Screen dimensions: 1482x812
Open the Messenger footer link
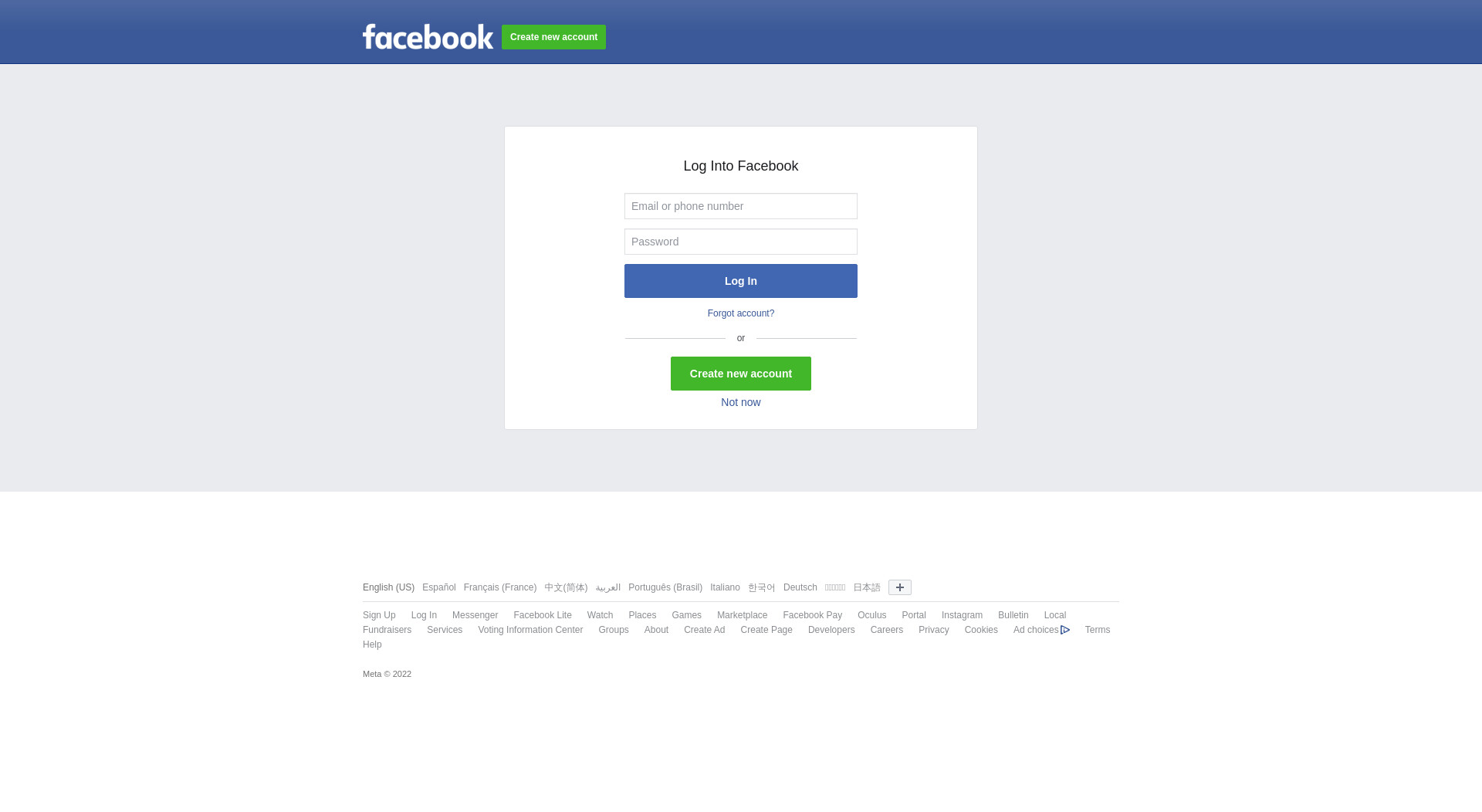point(475,615)
